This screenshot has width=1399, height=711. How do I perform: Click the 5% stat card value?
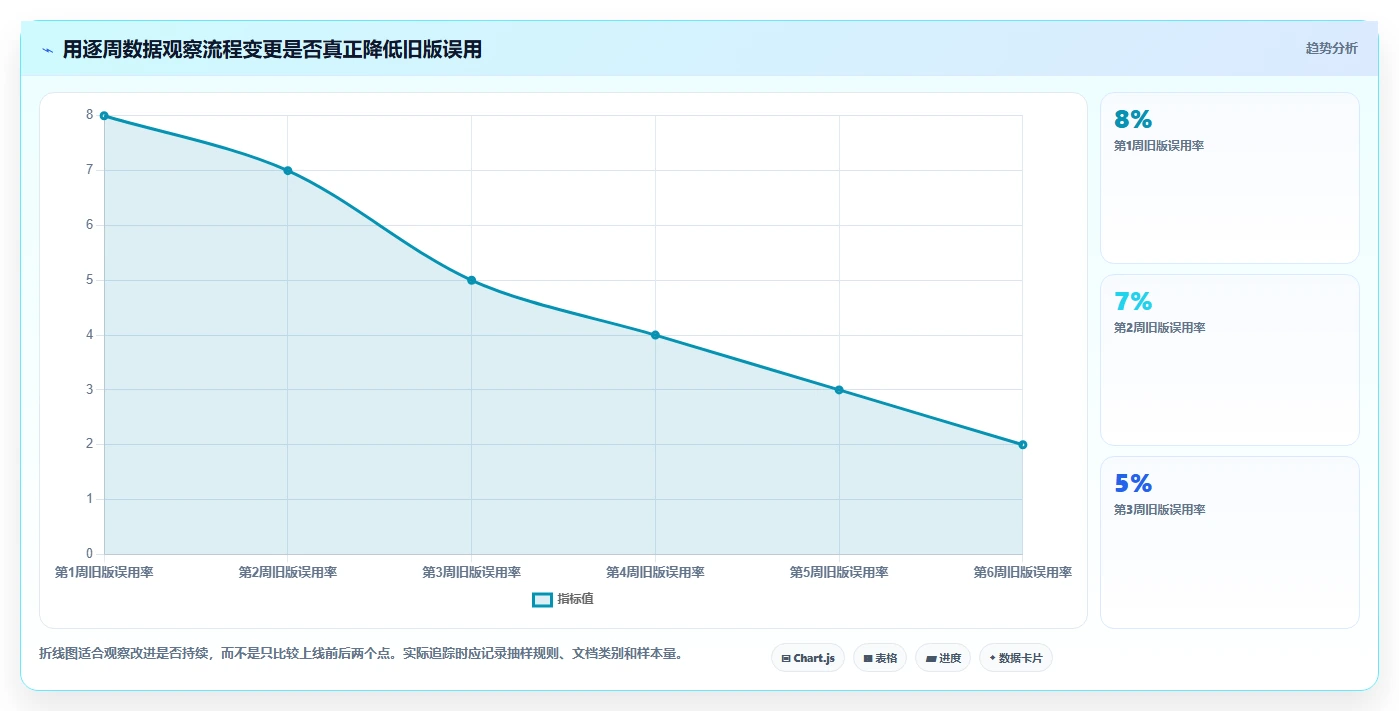1133,484
